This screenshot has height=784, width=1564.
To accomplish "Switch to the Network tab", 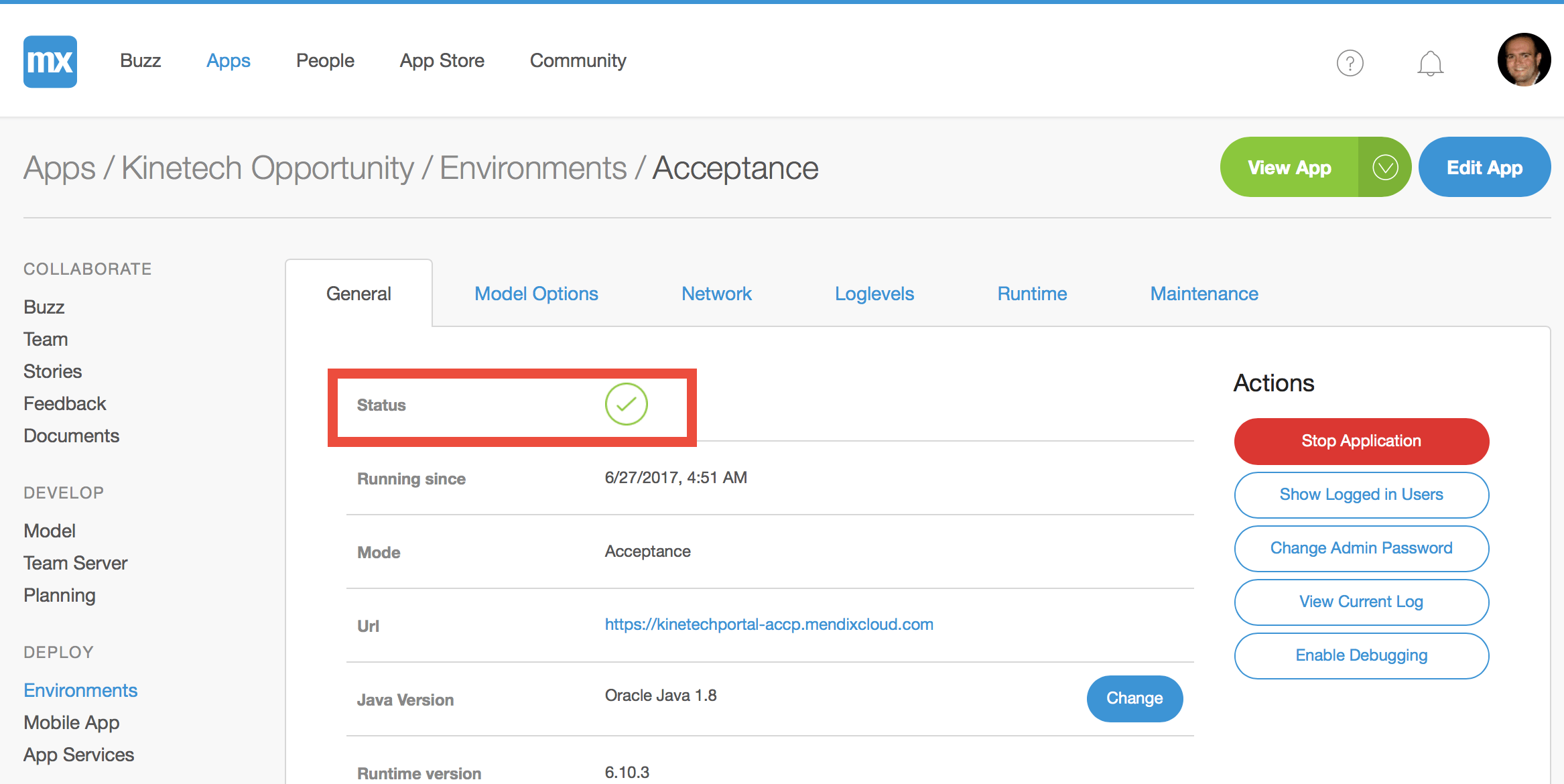I will [x=716, y=293].
